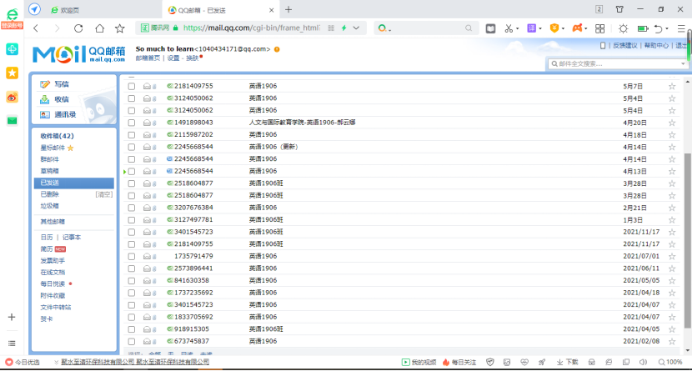Viewport: 693px width, 371px height.
Task: Star the mail dated 2021/02/08
Action: pyautogui.click(x=672, y=341)
